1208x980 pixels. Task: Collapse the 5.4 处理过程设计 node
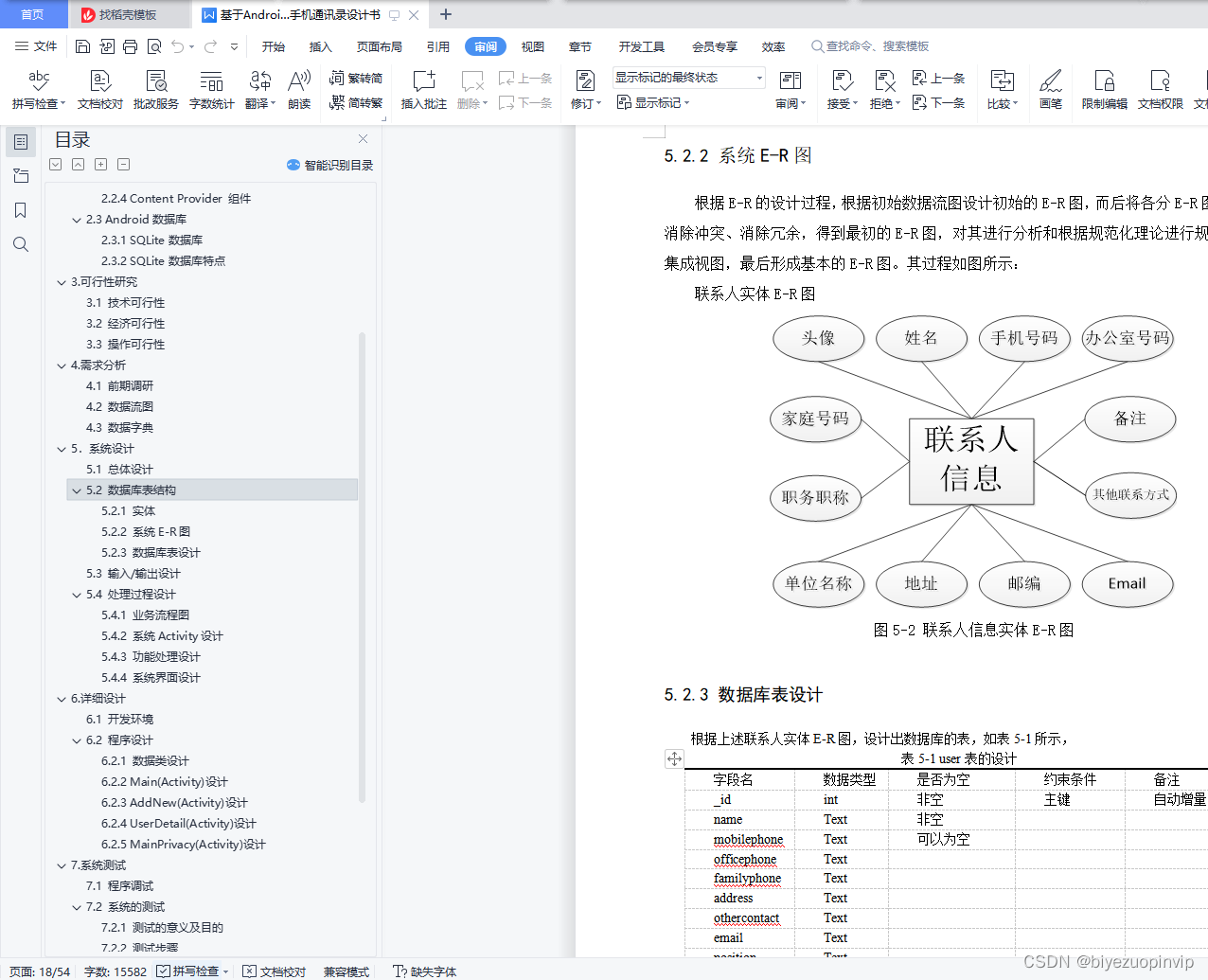point(77,595)
